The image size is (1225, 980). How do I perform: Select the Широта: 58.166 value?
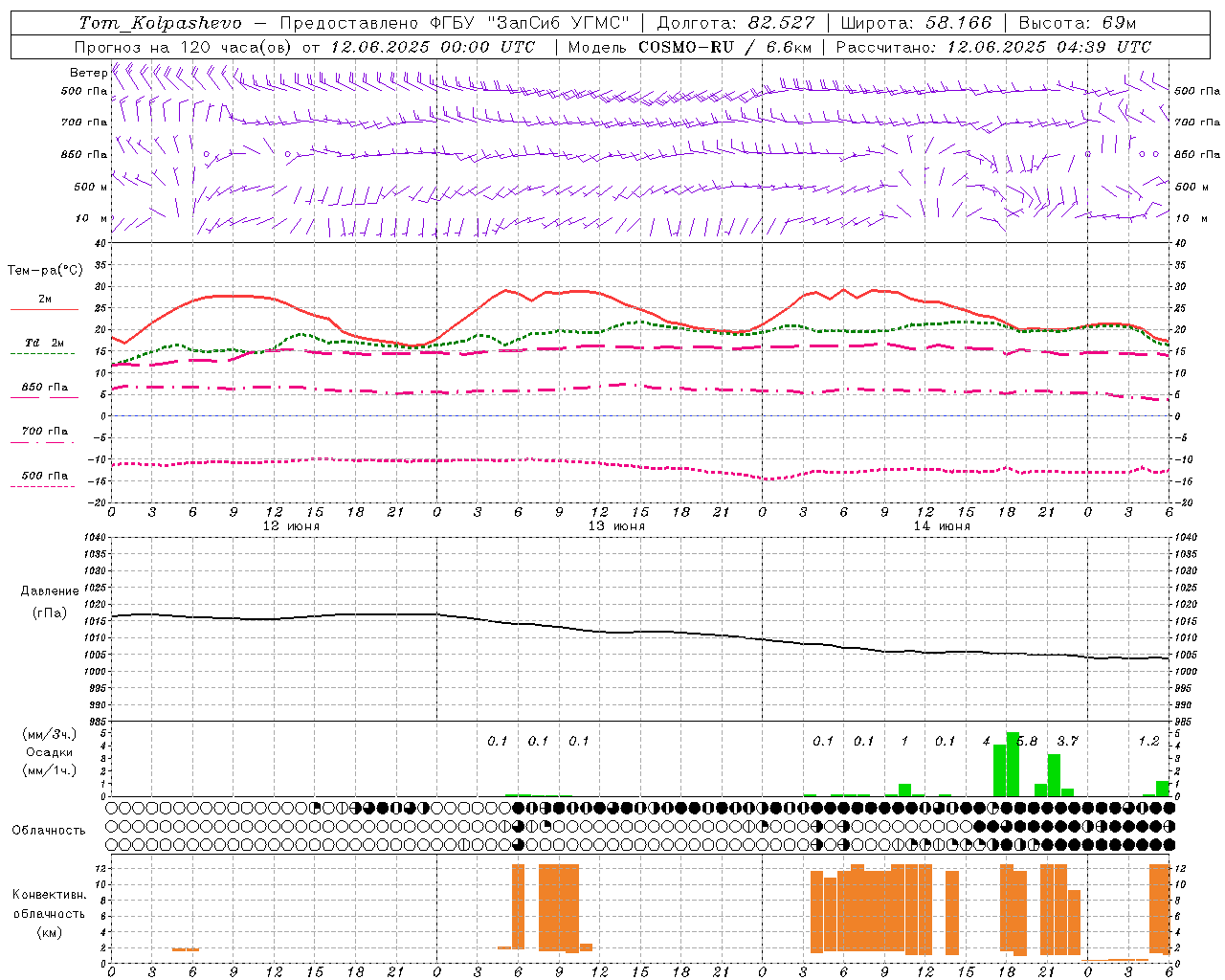click(917, 23)
